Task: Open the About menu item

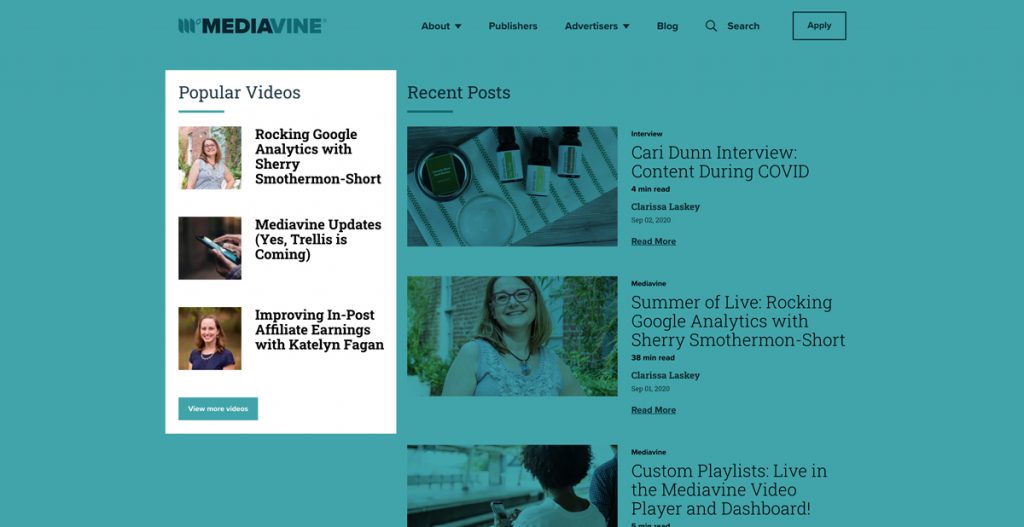Action: coord(435,26)
